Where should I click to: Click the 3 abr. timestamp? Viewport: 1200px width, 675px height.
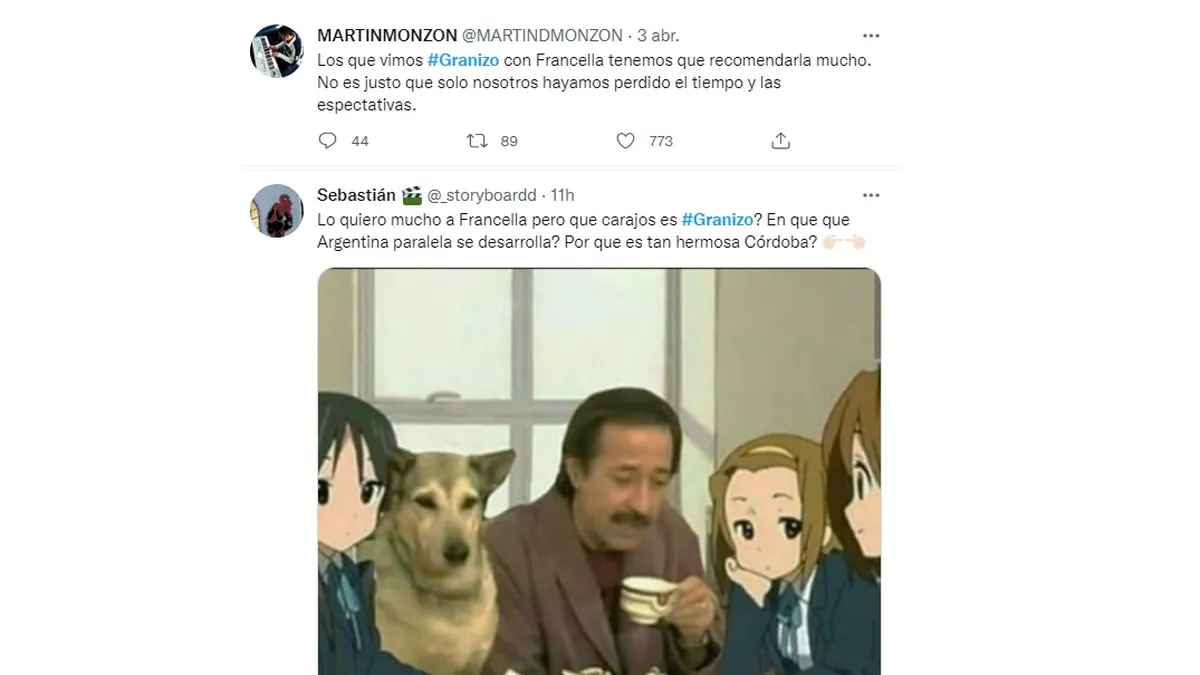657,36
